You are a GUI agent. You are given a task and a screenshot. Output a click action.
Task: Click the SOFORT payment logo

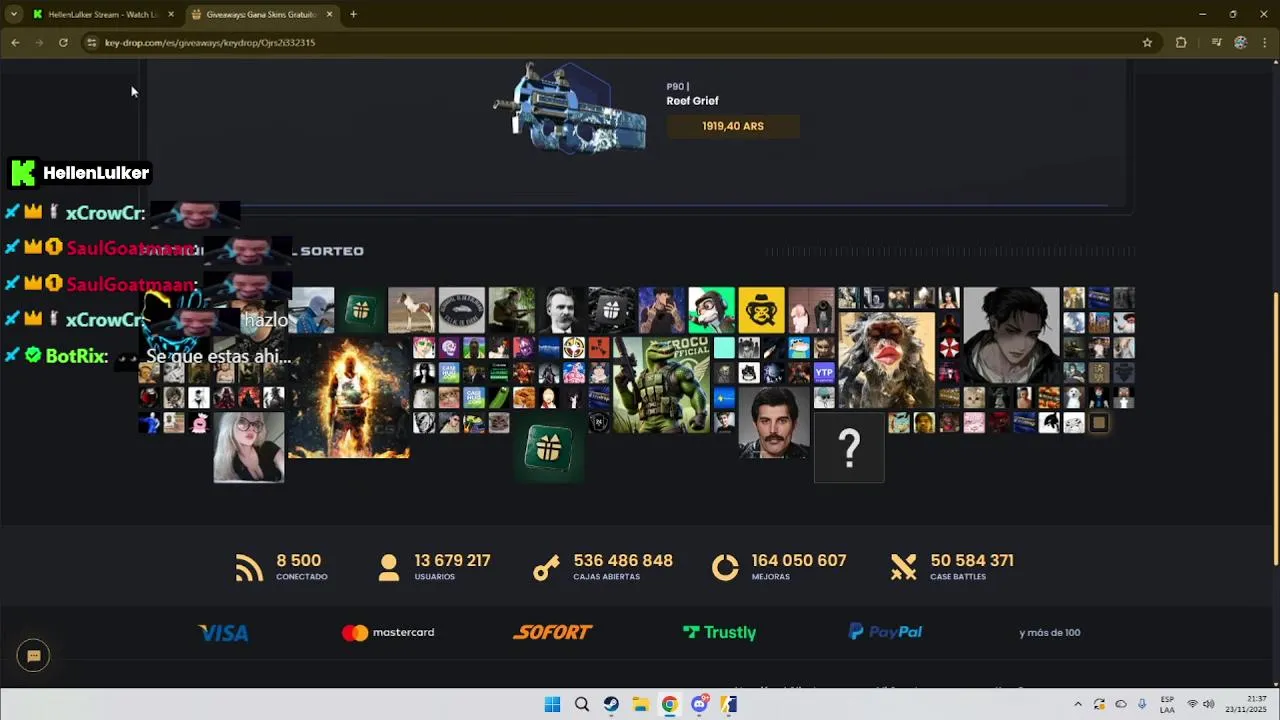click(553, 632)
